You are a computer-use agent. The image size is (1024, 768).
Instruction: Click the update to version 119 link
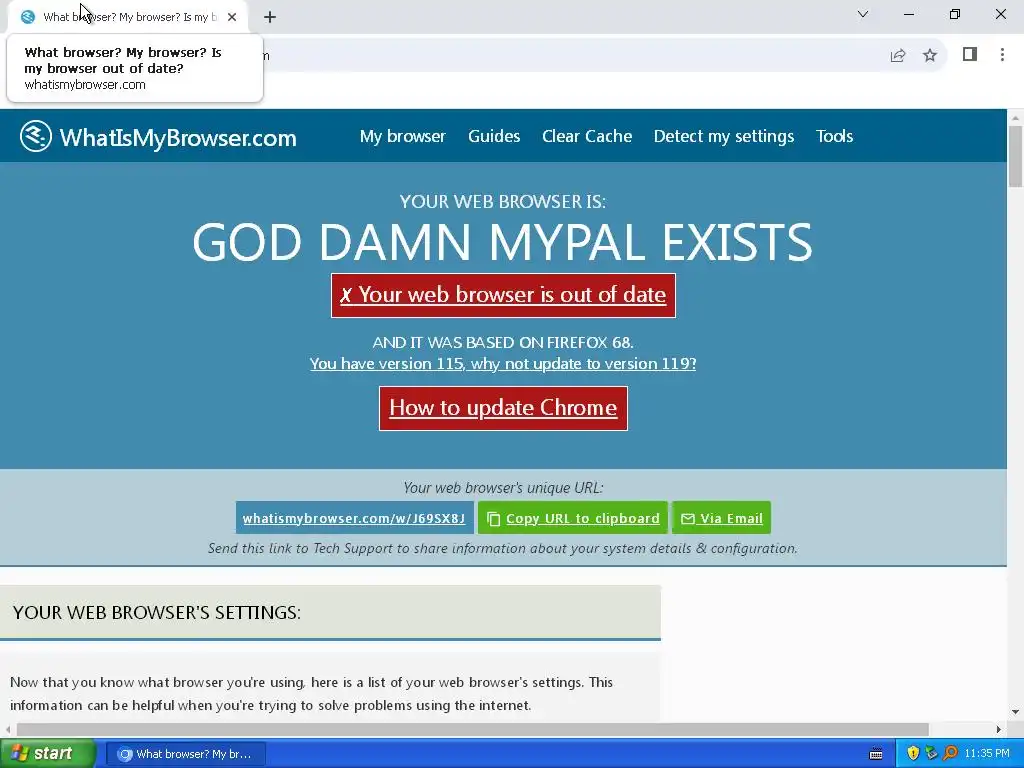[503, 364]
